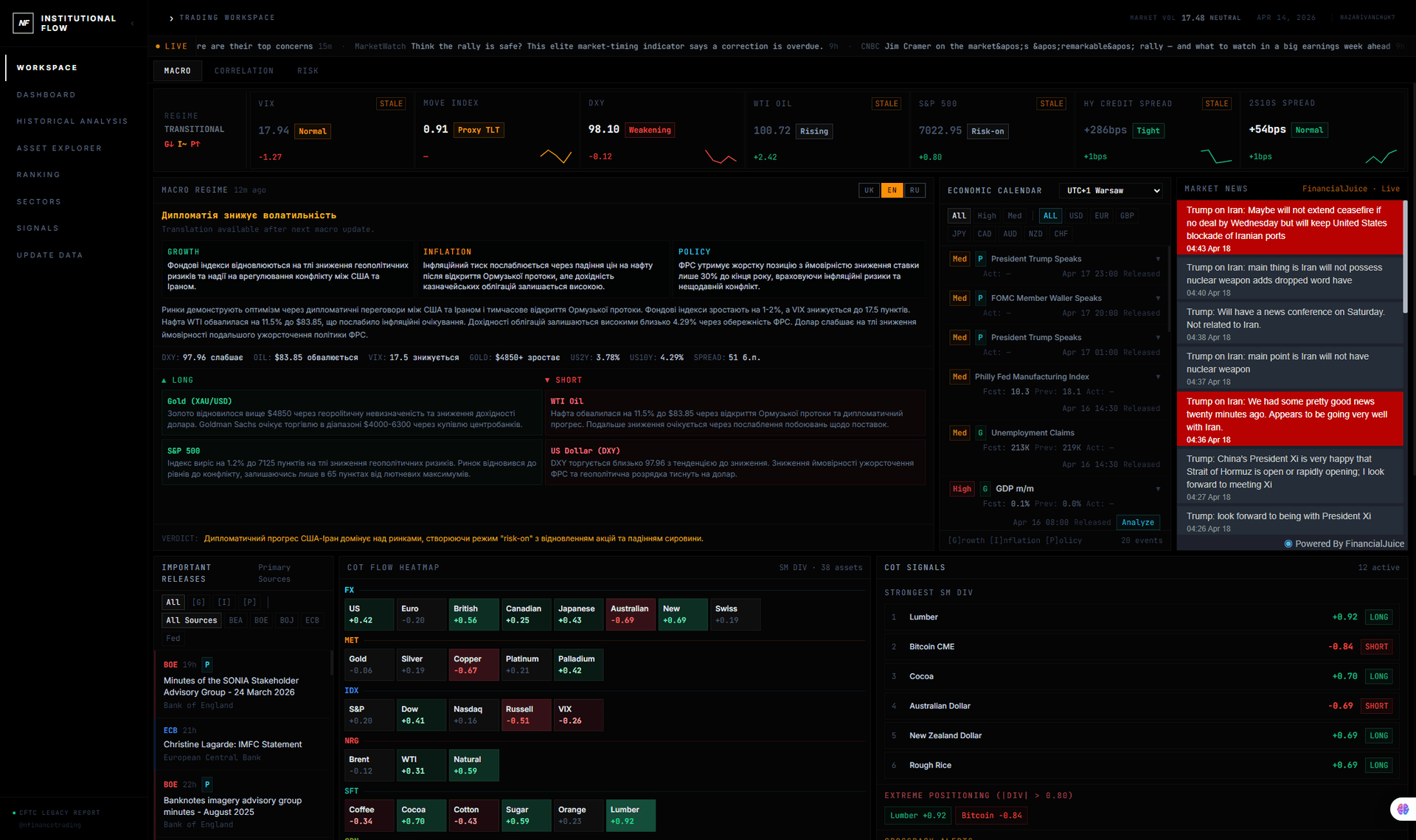Click the LONG tag on Lumber signal
Screen dimensions: 1416x840
tap(1378, 617)
